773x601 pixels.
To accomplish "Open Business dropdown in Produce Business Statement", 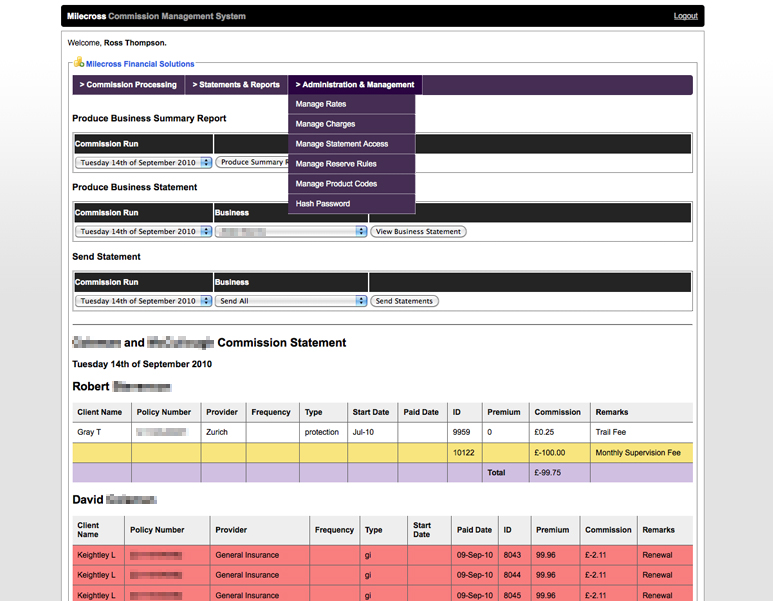I will 291,231.
